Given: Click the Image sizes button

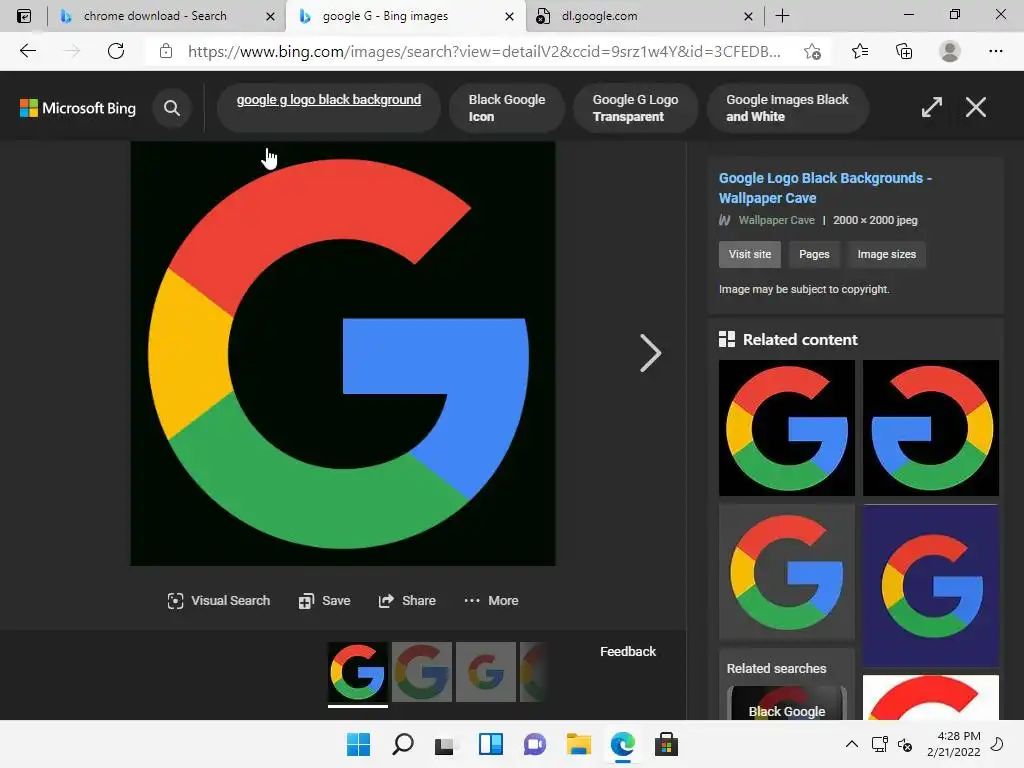Looking at the screenshot, I should [886, 254].
